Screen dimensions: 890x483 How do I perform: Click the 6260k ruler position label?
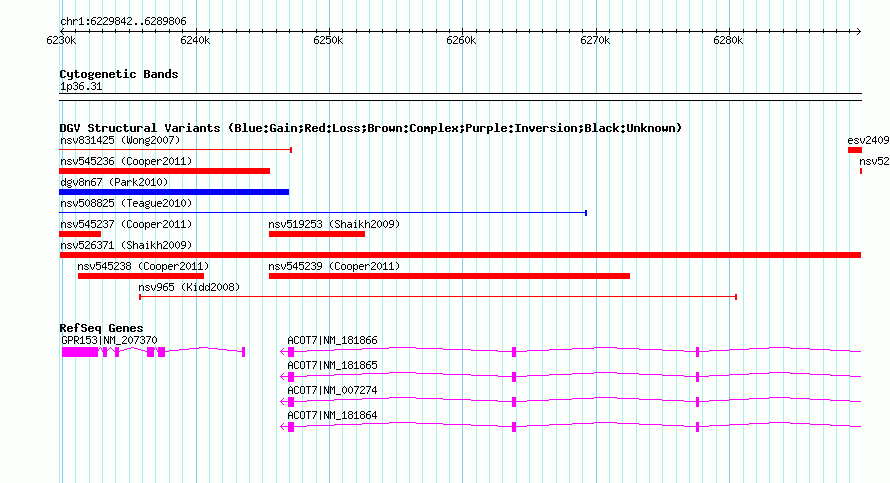tap(461, 40)
